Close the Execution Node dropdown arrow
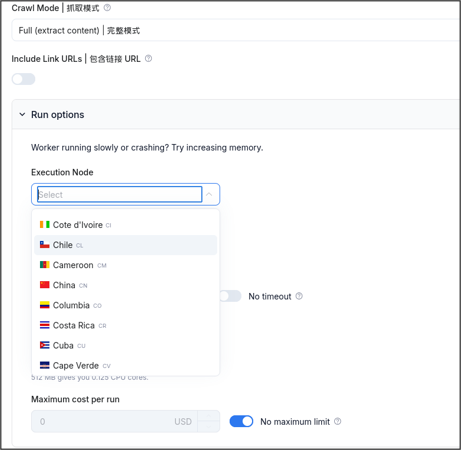The image size is (461, 450). coord(209,194)
